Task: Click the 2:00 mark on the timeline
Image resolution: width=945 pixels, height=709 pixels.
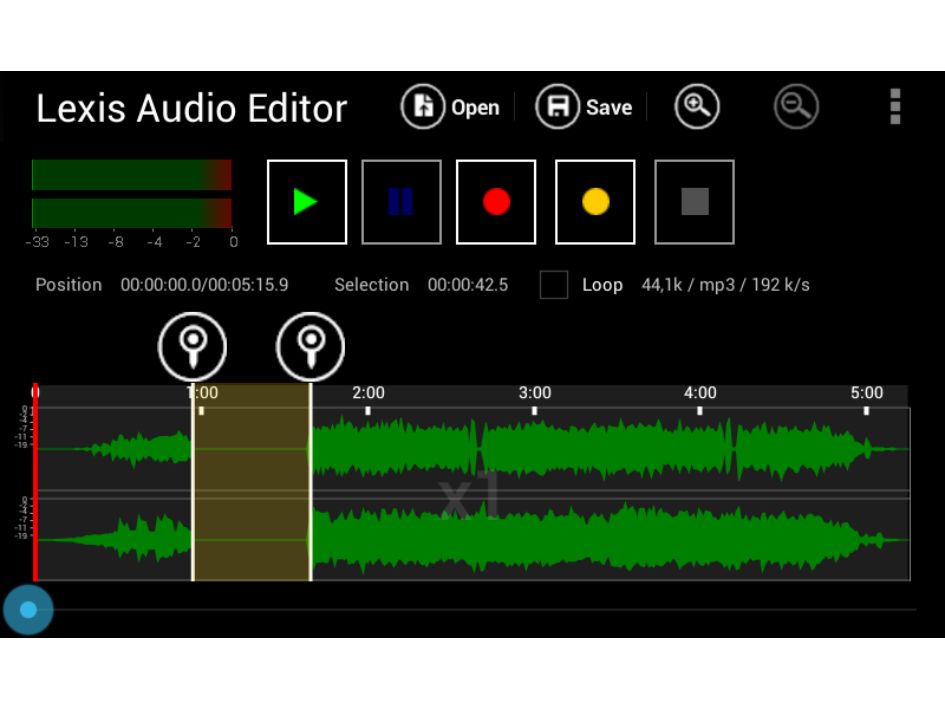Action: (x=368, y=393)
